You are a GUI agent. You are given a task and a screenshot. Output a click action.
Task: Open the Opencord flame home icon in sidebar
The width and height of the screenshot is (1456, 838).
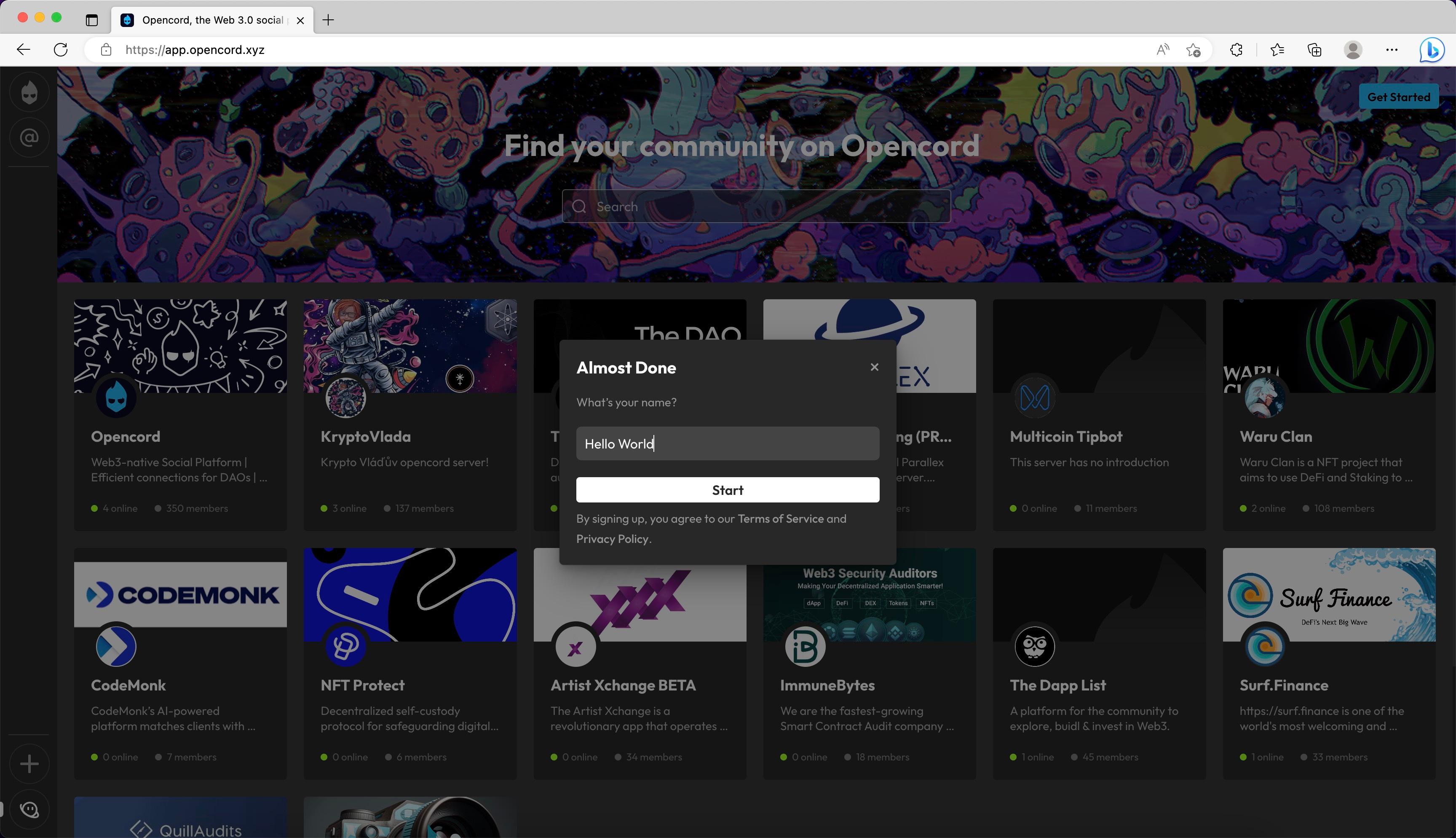click(29, 92)
